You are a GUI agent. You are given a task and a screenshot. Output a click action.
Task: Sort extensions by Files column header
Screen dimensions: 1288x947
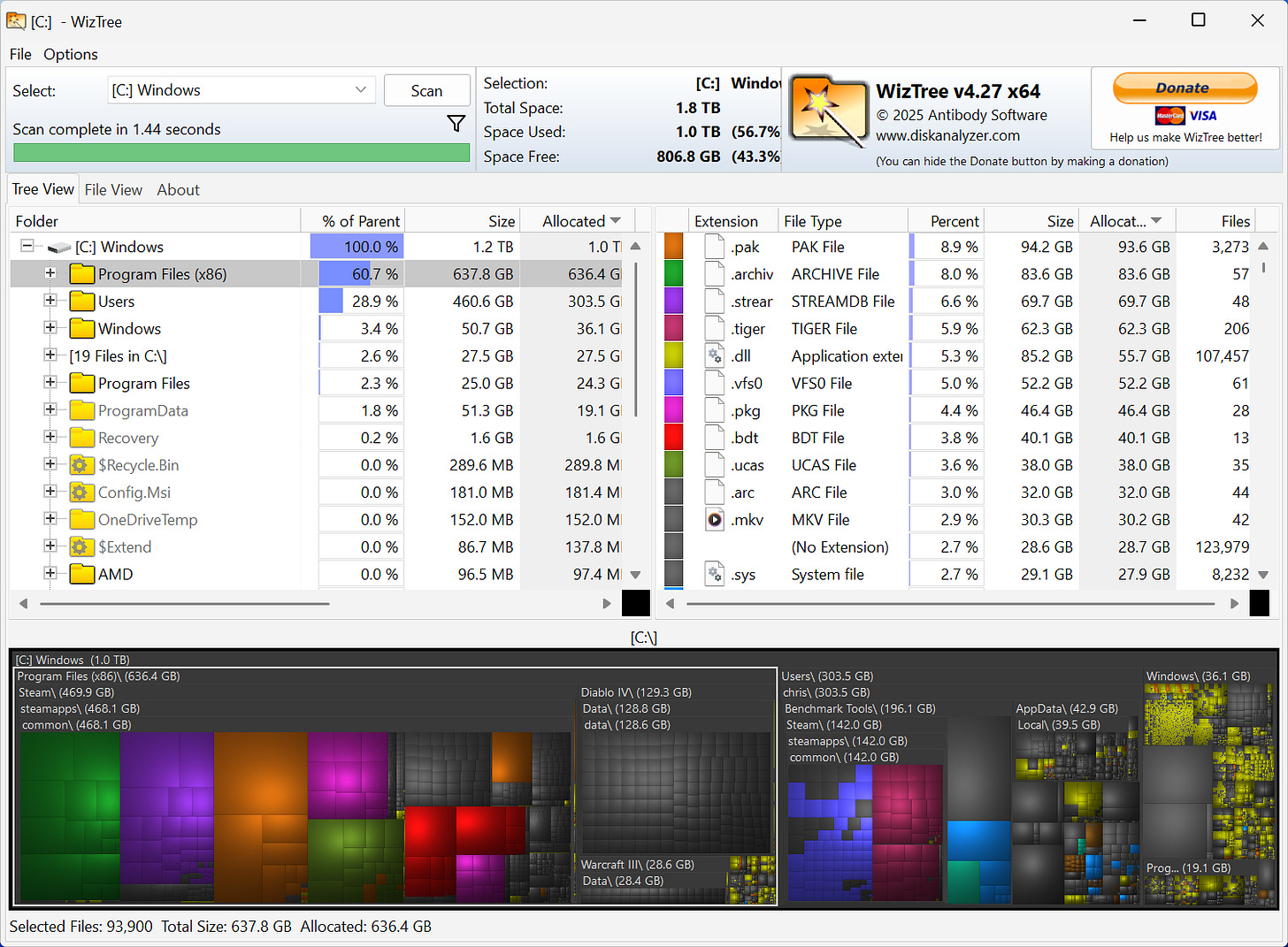click(1215, 221)
